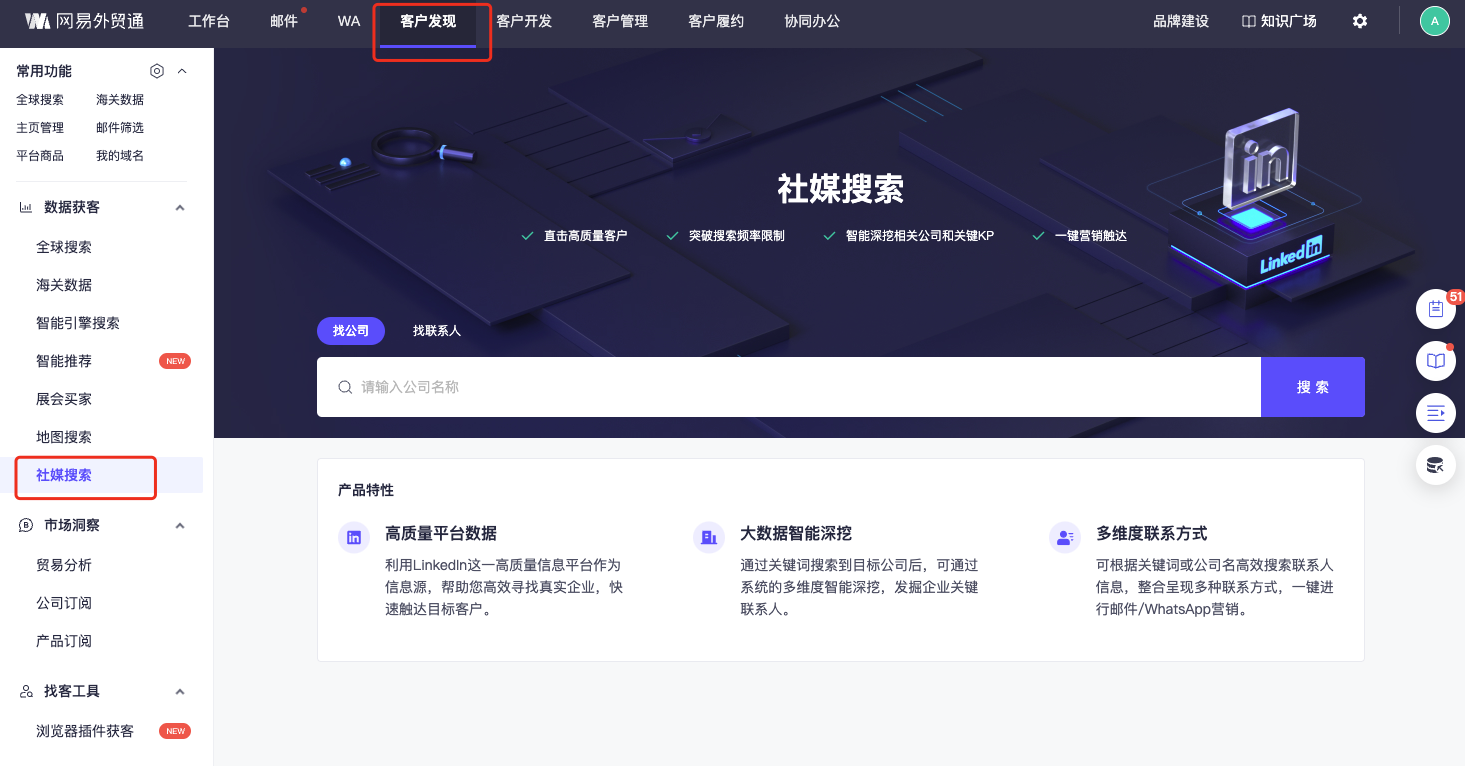This screenshot has height=766, width=1465.
Task: Click the 请输入公司名称 search field
Action: [789, 387]
